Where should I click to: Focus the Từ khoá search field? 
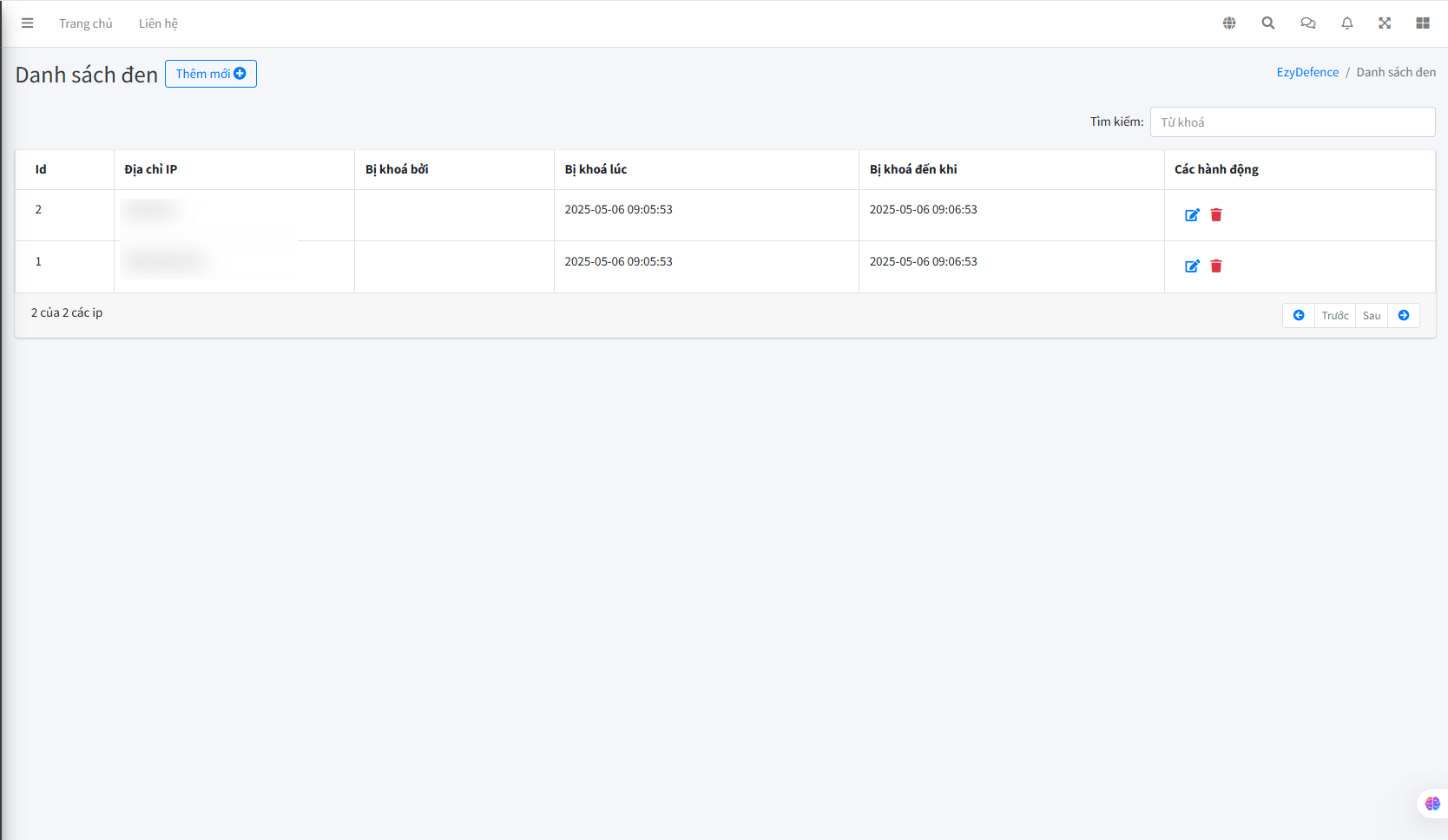click(x=1292, y=122)
